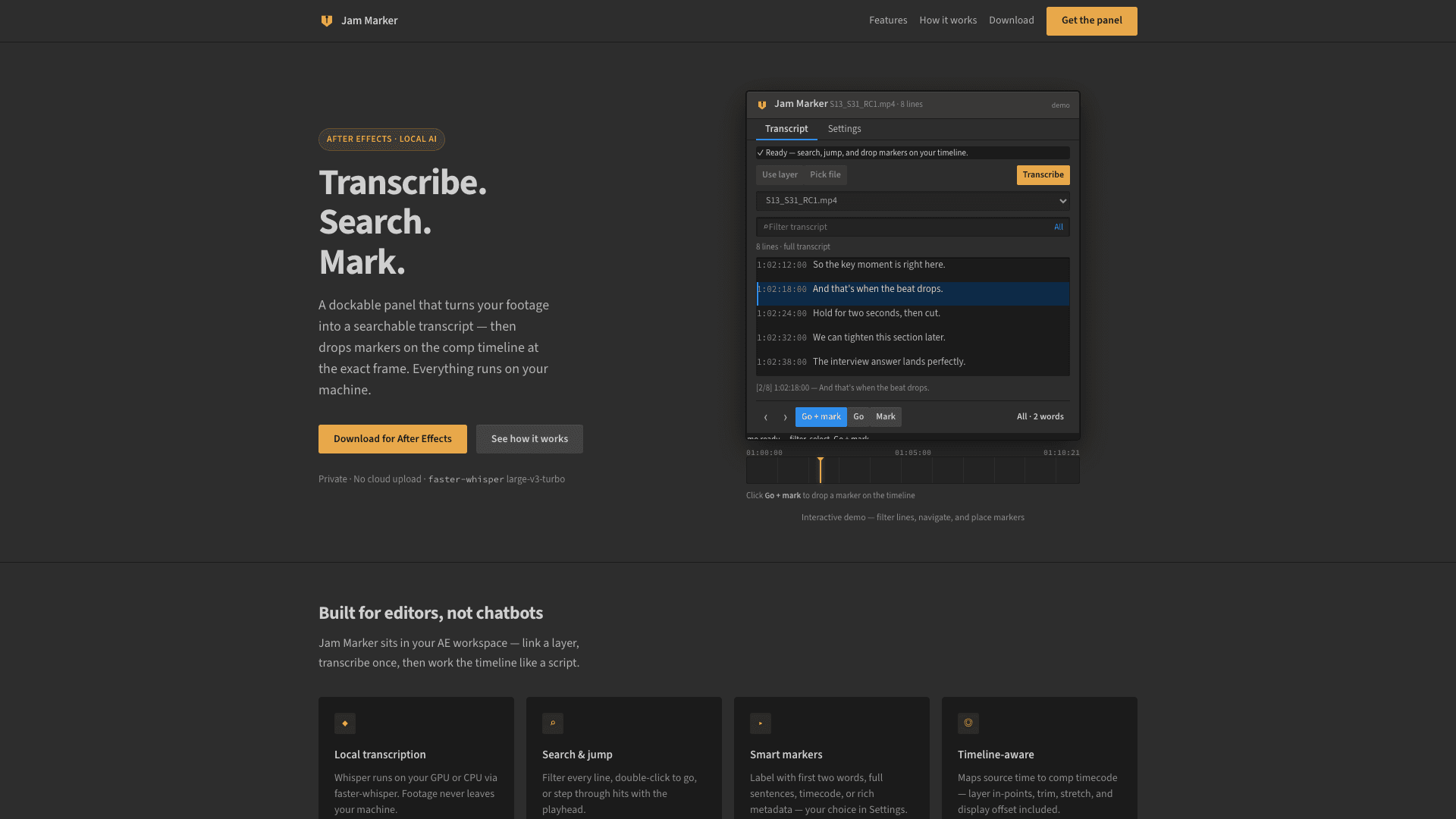1456x819 pixels.
Task: Click the Pick file button
Action: pyautogui.click(x=825, y=175)
